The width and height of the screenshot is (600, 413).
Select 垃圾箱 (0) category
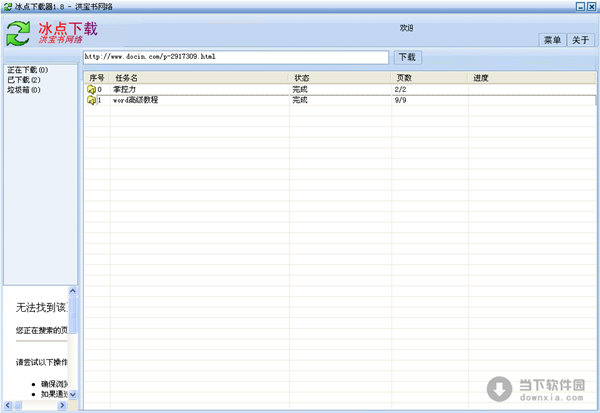point(24,90)
